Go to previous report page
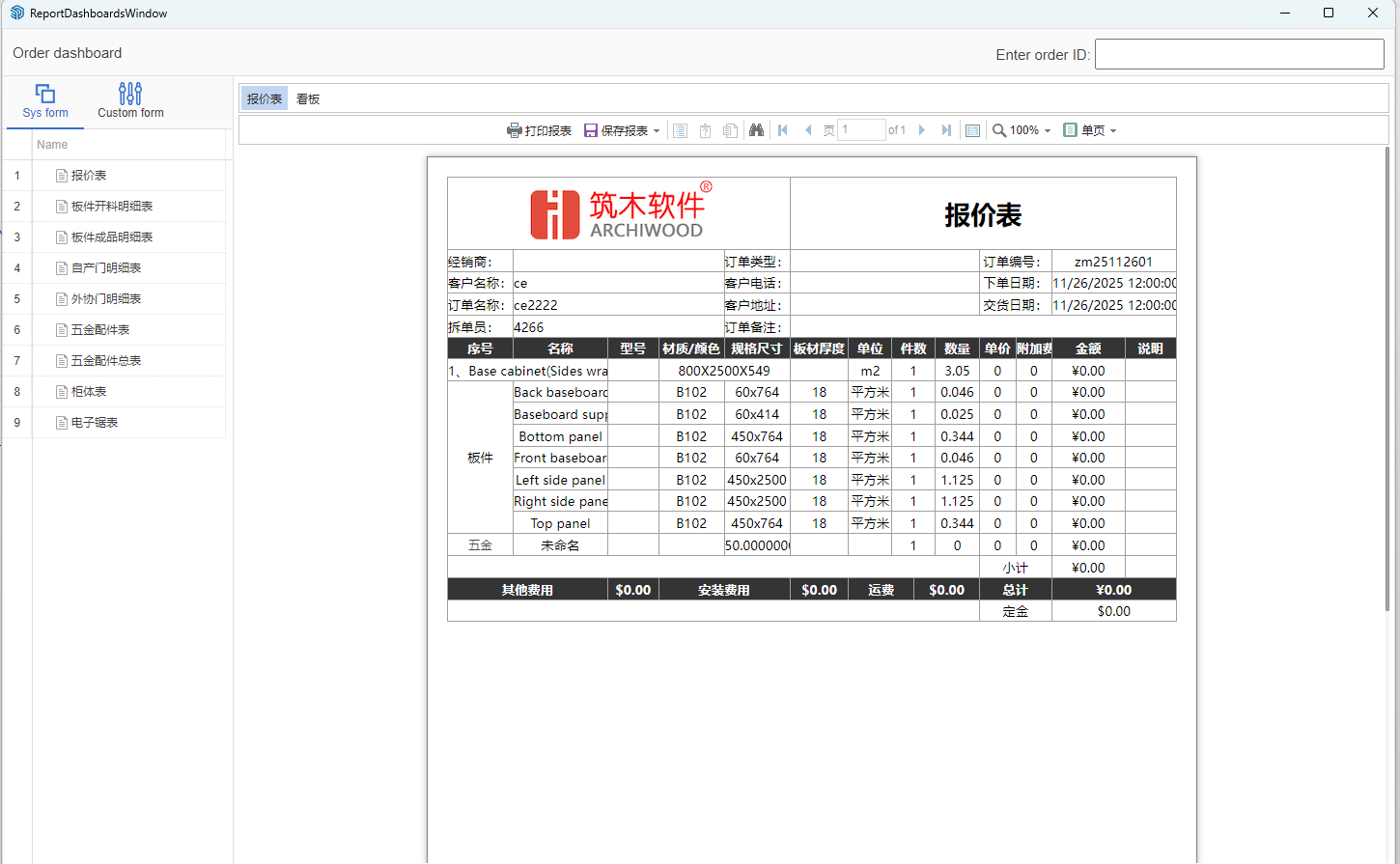This screenshot has height=864, width=1400. [x=808, y=130]
